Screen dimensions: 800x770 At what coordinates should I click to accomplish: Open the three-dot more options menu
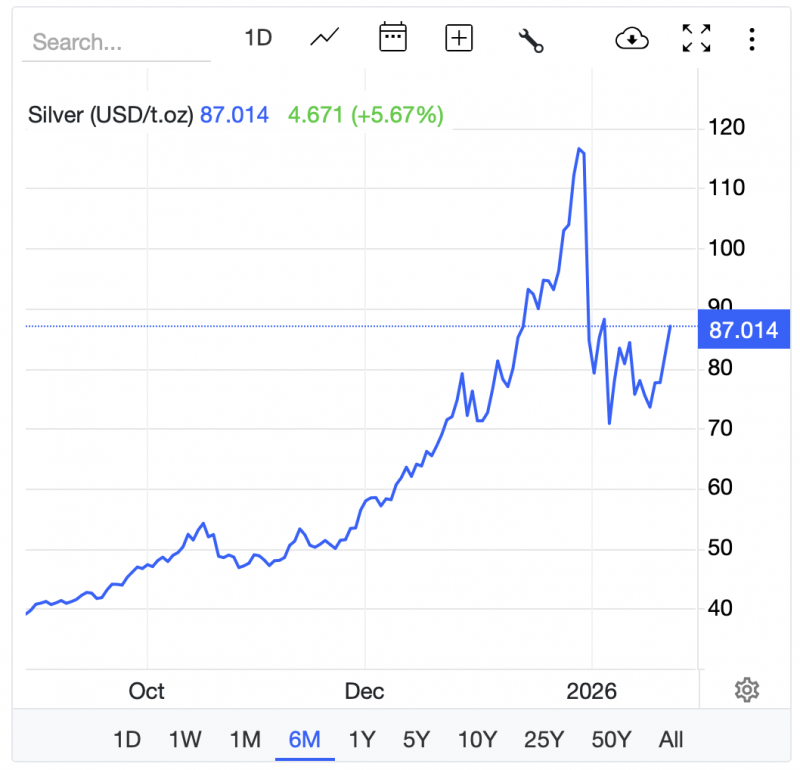tap(752, 39)
